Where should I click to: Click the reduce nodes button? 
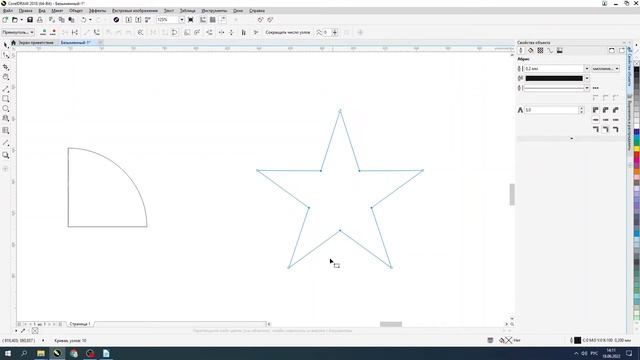(x=288, y=32)
